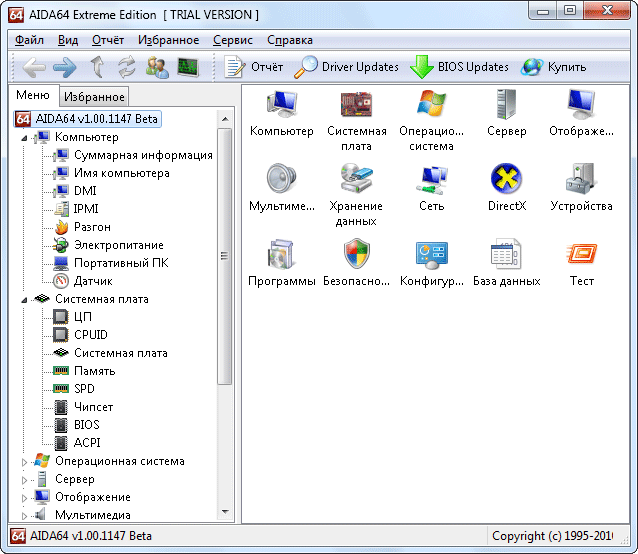Click the Back arrow toolbar icon
The width and height of the screenshot is (638, 554).
point(34,67)
